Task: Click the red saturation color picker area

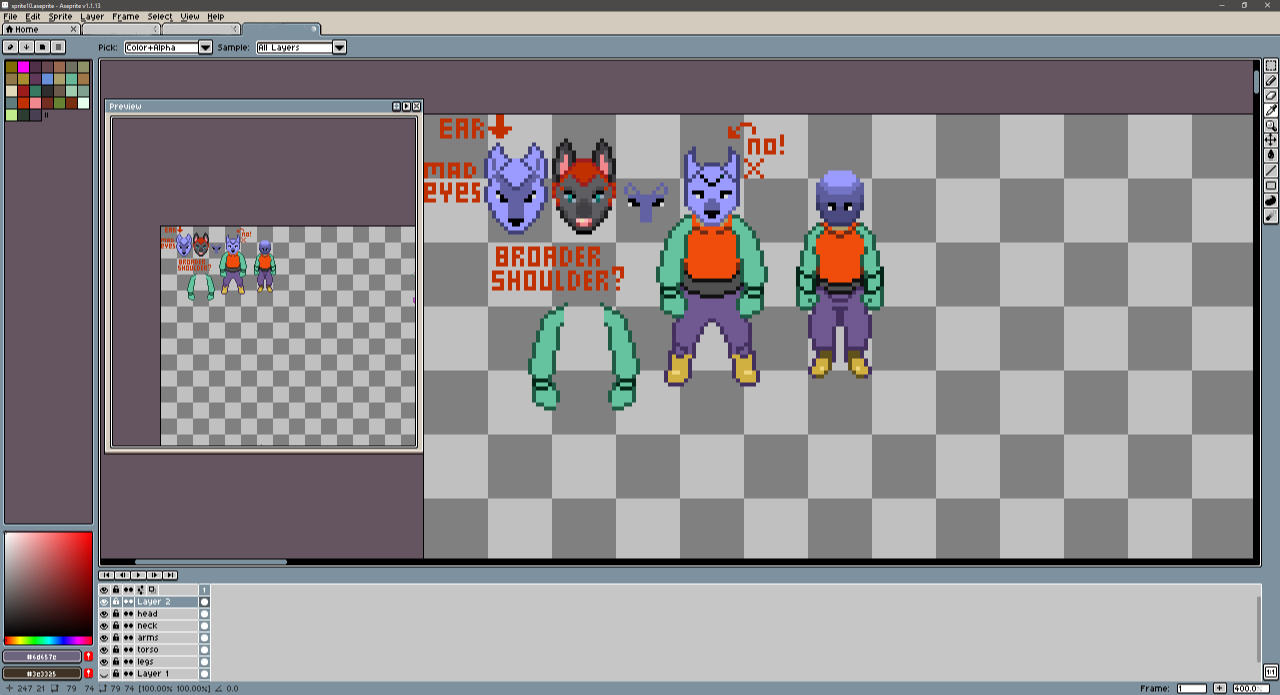Action: point(48,584)
